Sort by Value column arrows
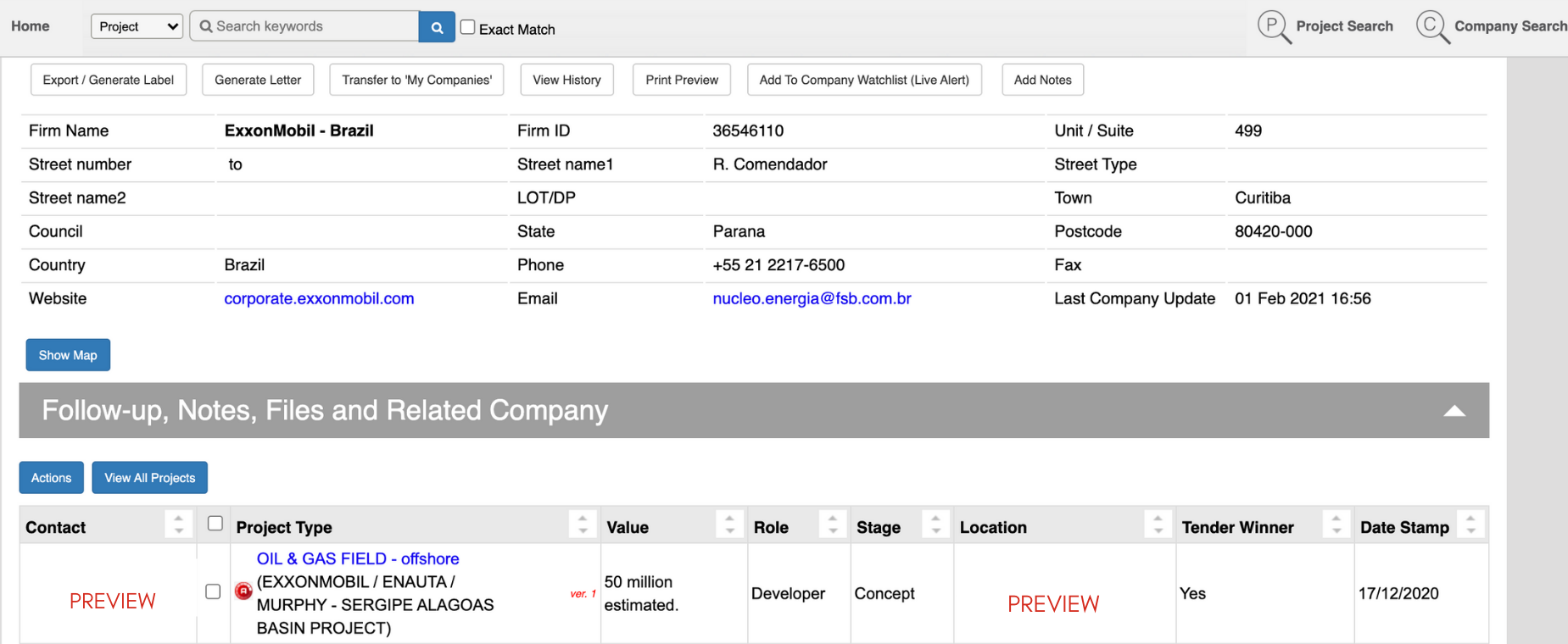1568x644 pixels. point(730,525)
